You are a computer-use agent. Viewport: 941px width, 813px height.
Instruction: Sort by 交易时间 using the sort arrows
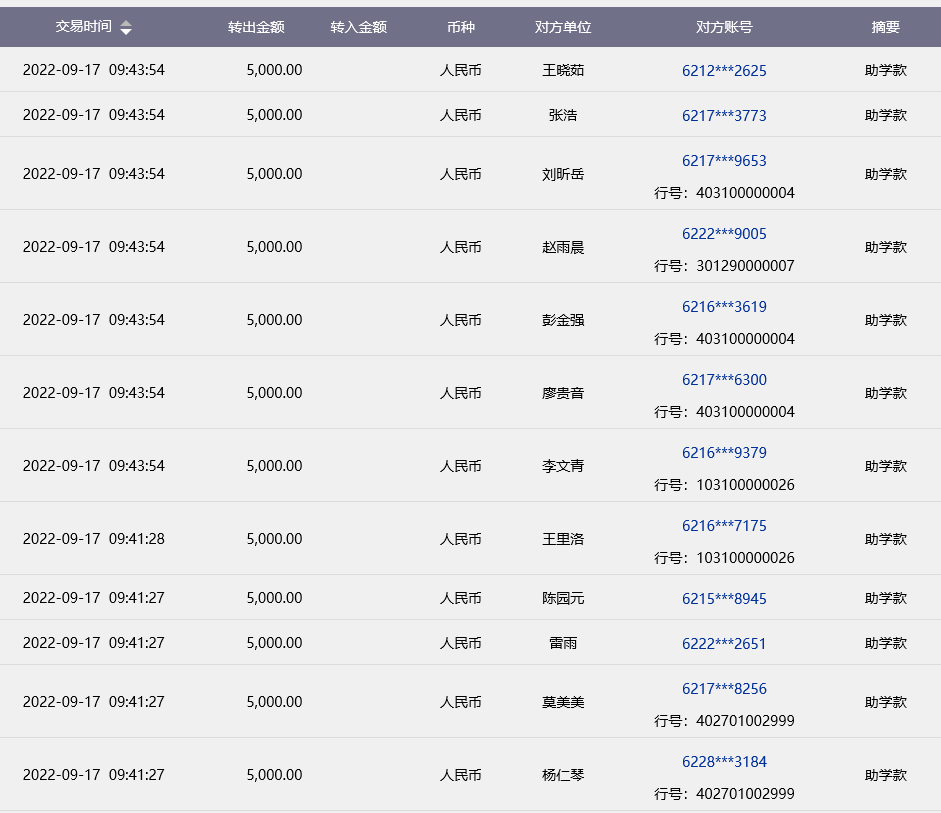click(126, 28)
